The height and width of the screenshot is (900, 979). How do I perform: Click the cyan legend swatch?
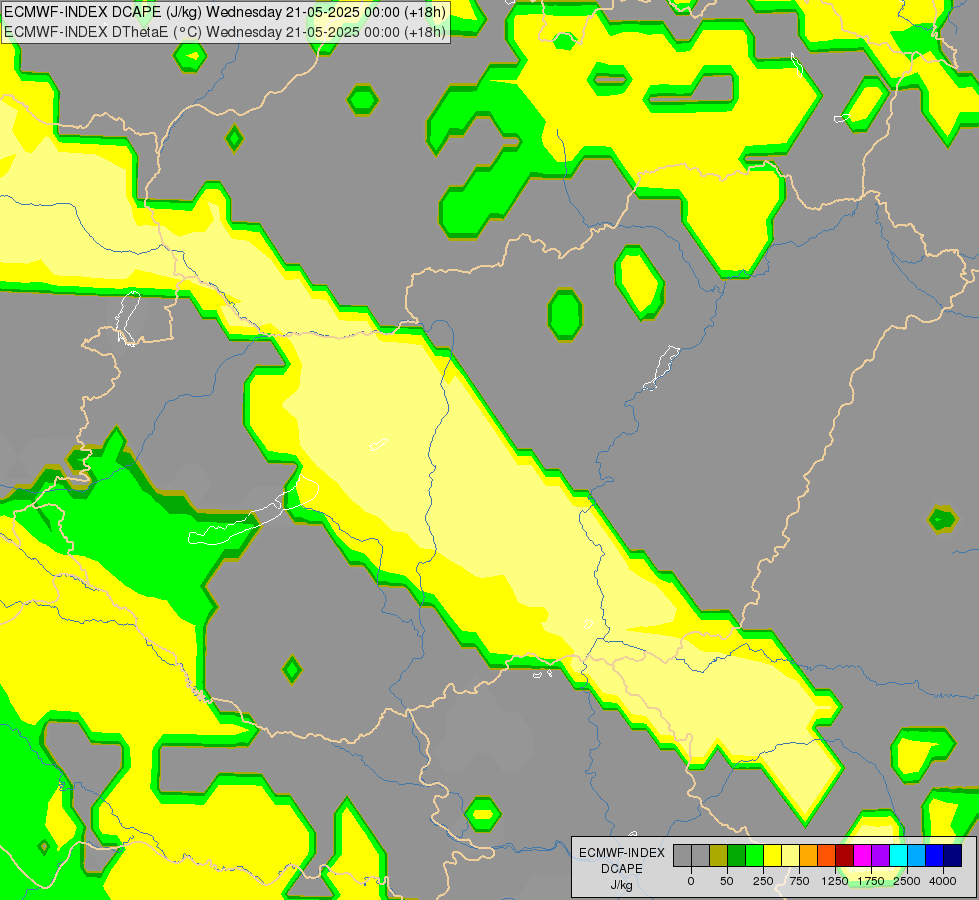pyautogui.click(x=898, y=856)
